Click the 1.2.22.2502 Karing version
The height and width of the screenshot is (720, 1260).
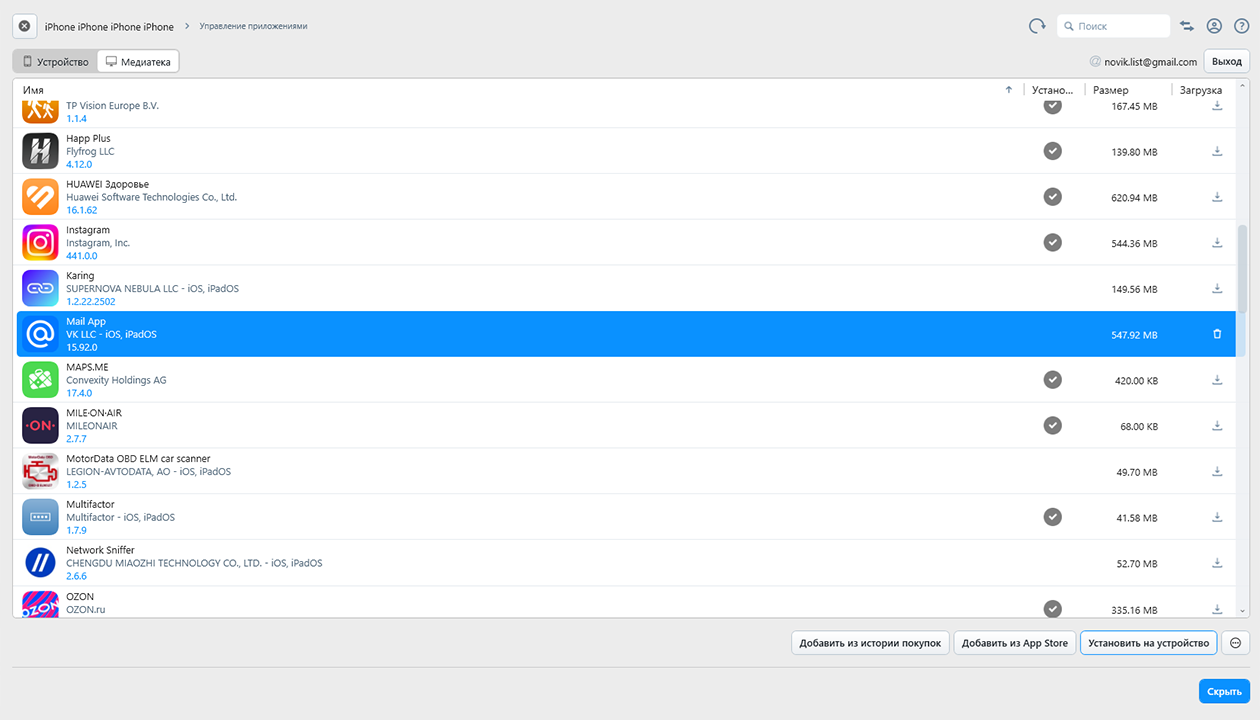[x=91, y=301]
